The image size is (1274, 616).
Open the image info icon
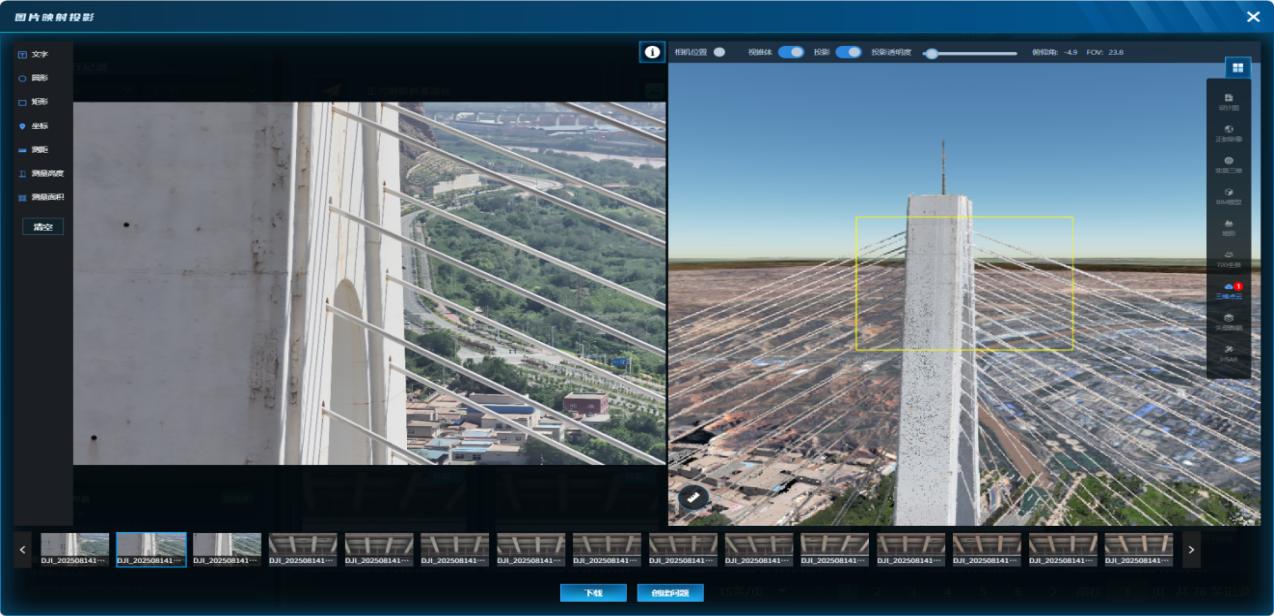[x=652, y=52]
